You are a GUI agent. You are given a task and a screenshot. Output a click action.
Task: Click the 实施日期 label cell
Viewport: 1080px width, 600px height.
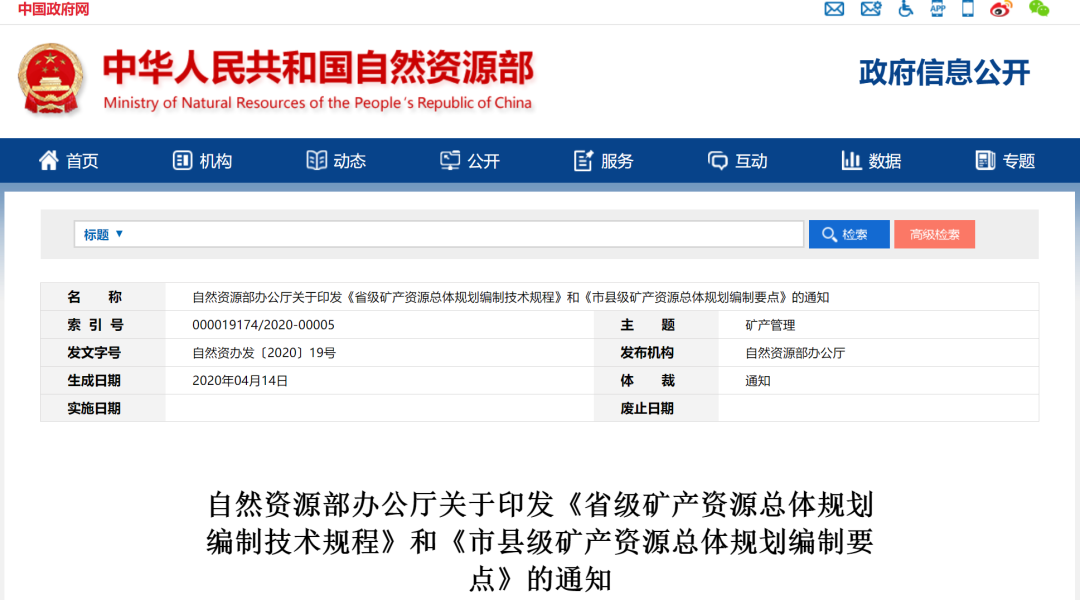(x=103, y=408)
